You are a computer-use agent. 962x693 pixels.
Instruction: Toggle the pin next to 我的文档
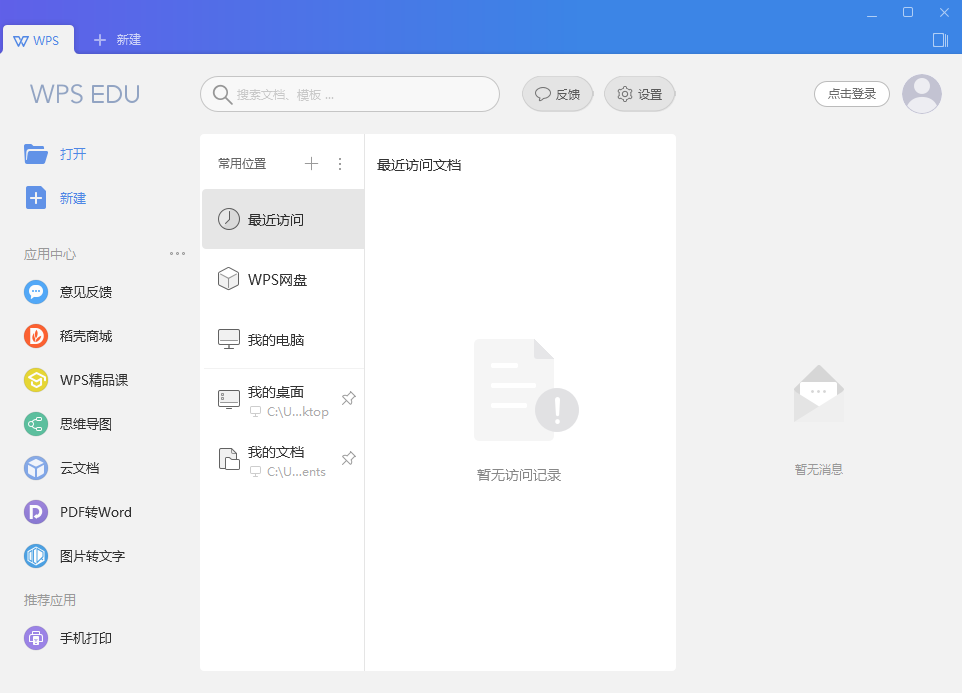(348, 459)
